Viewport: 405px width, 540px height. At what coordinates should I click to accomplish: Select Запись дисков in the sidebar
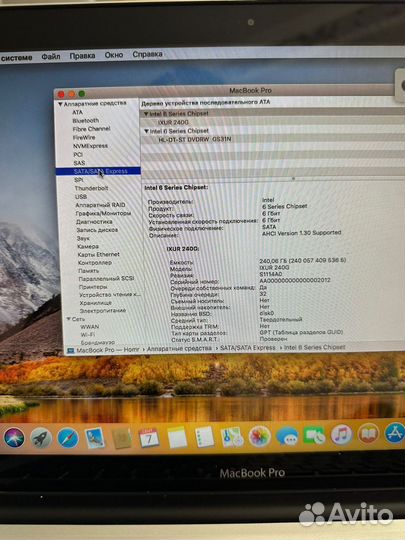pyautogui.click(x=97, y=230)
